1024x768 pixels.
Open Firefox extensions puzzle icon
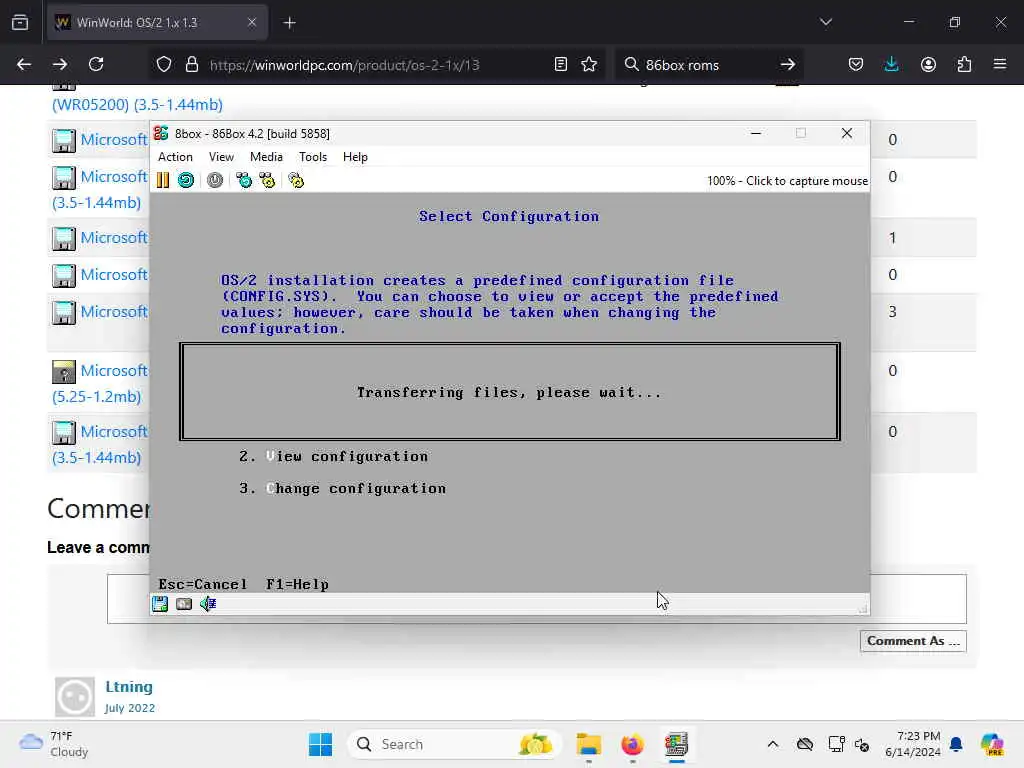[964, 65]
